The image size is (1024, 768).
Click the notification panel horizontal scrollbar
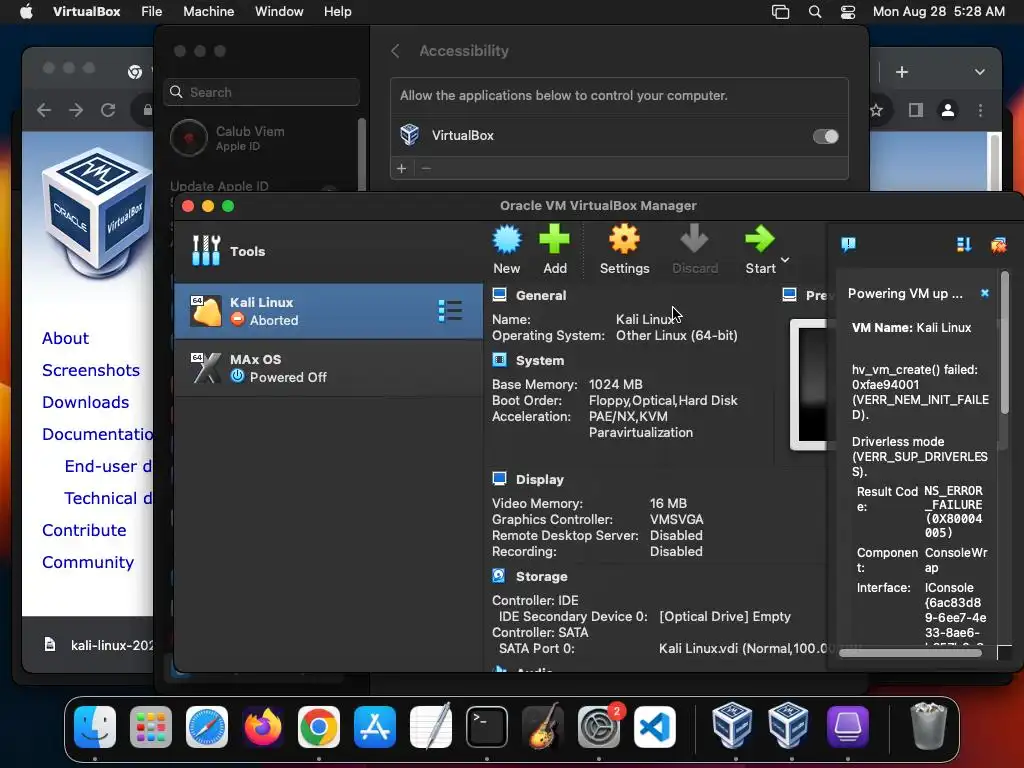(910, 652)
